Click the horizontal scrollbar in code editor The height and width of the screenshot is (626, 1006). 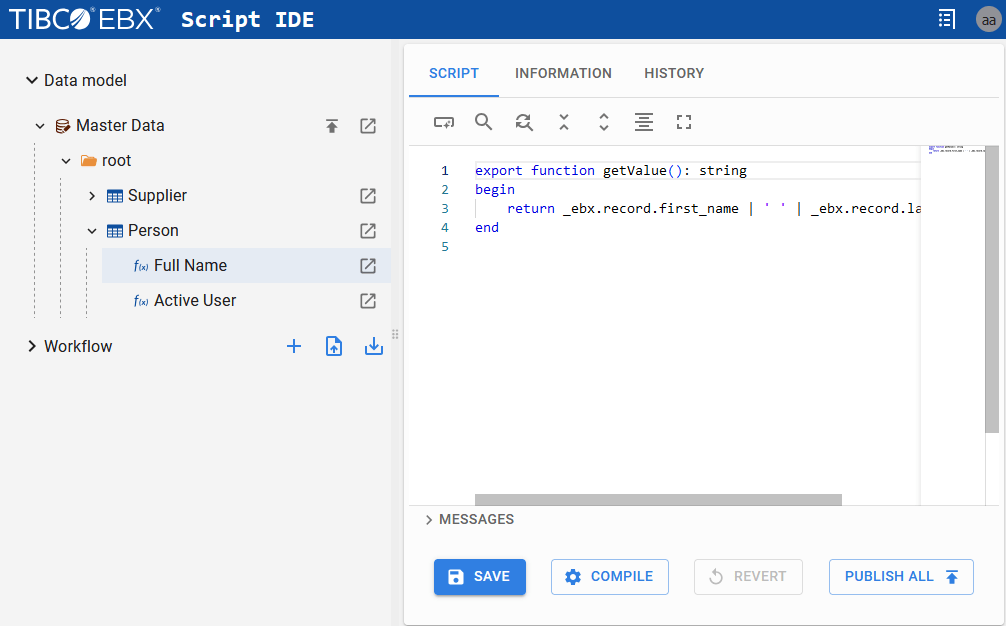[658, 500]
